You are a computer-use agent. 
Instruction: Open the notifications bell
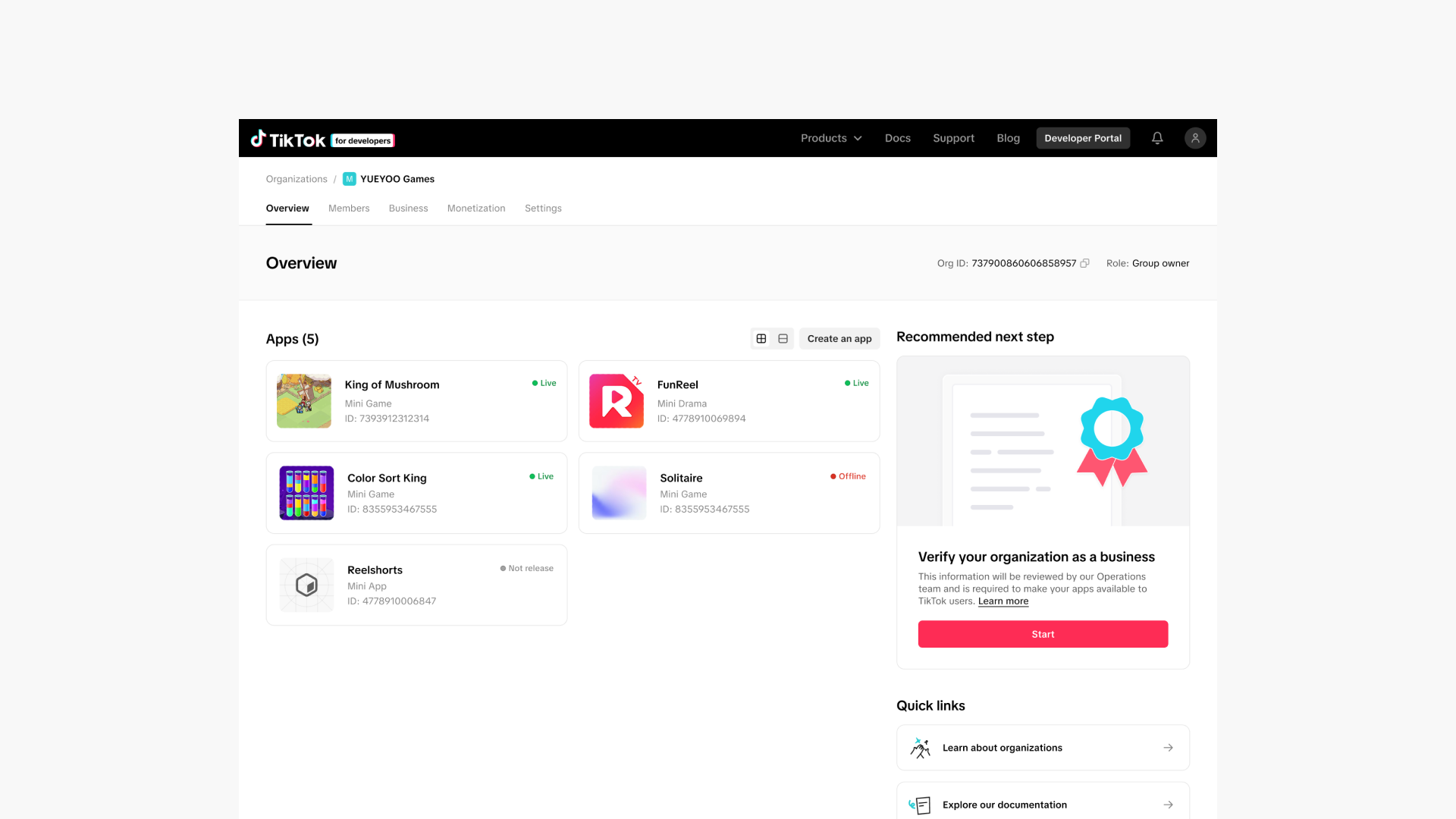(1157, 138)
